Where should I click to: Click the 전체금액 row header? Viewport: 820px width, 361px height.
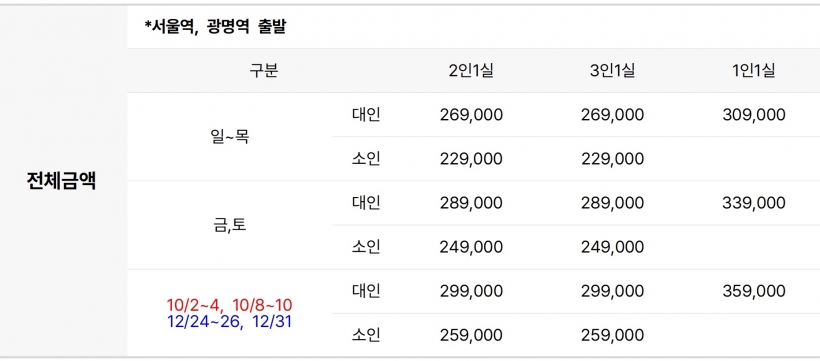point(61,182)
